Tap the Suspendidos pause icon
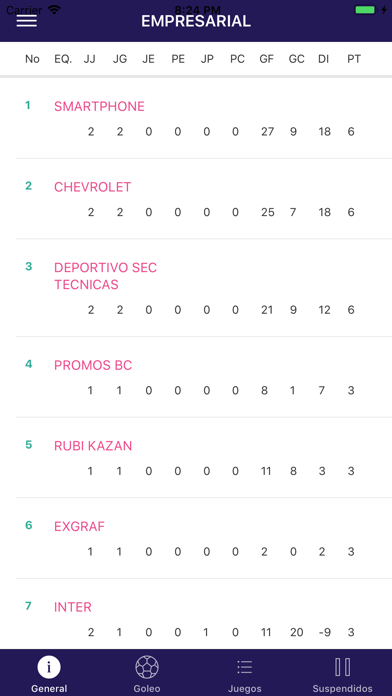Image resolution: width=392 pixels, height=696 pixels. tap(342, 667)
